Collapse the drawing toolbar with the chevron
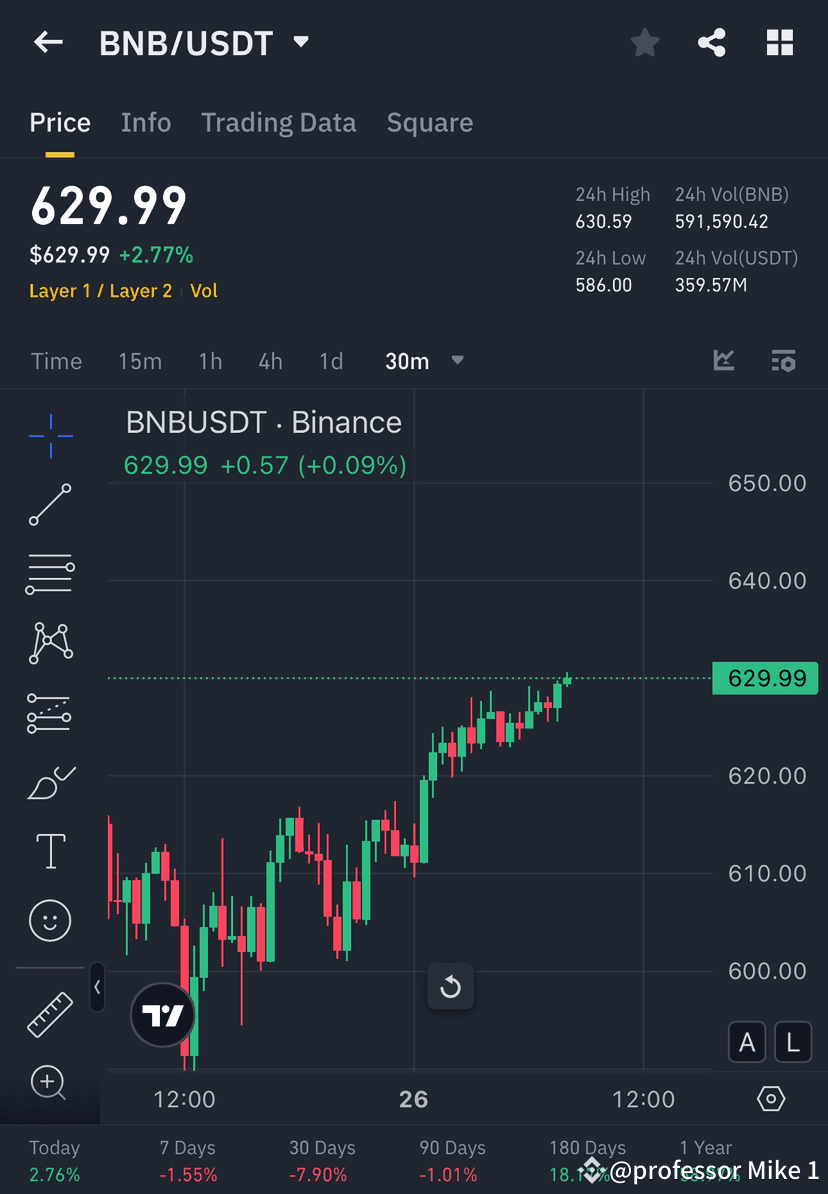Viewport: 828px width, 1194px height. click(x=97, y=987)
